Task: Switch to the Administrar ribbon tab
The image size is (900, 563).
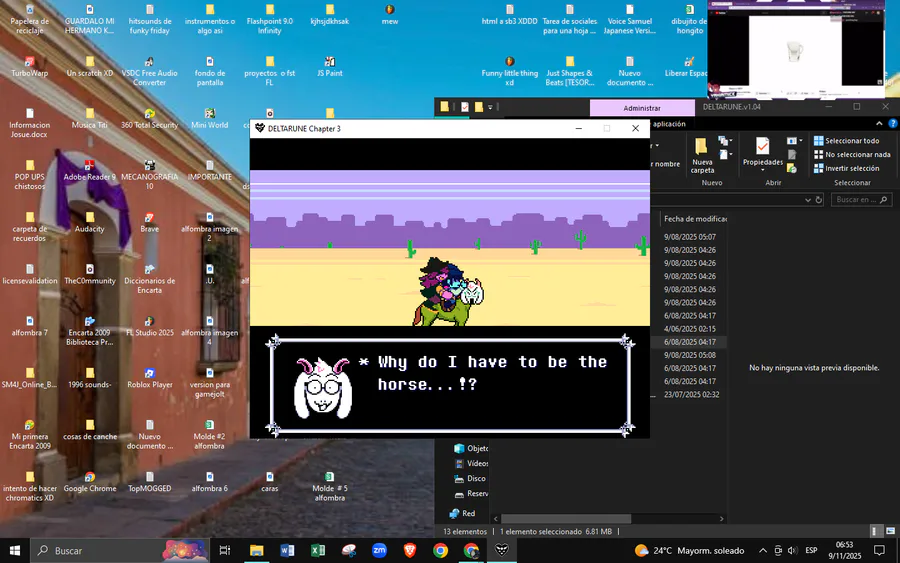Action: 642,108
